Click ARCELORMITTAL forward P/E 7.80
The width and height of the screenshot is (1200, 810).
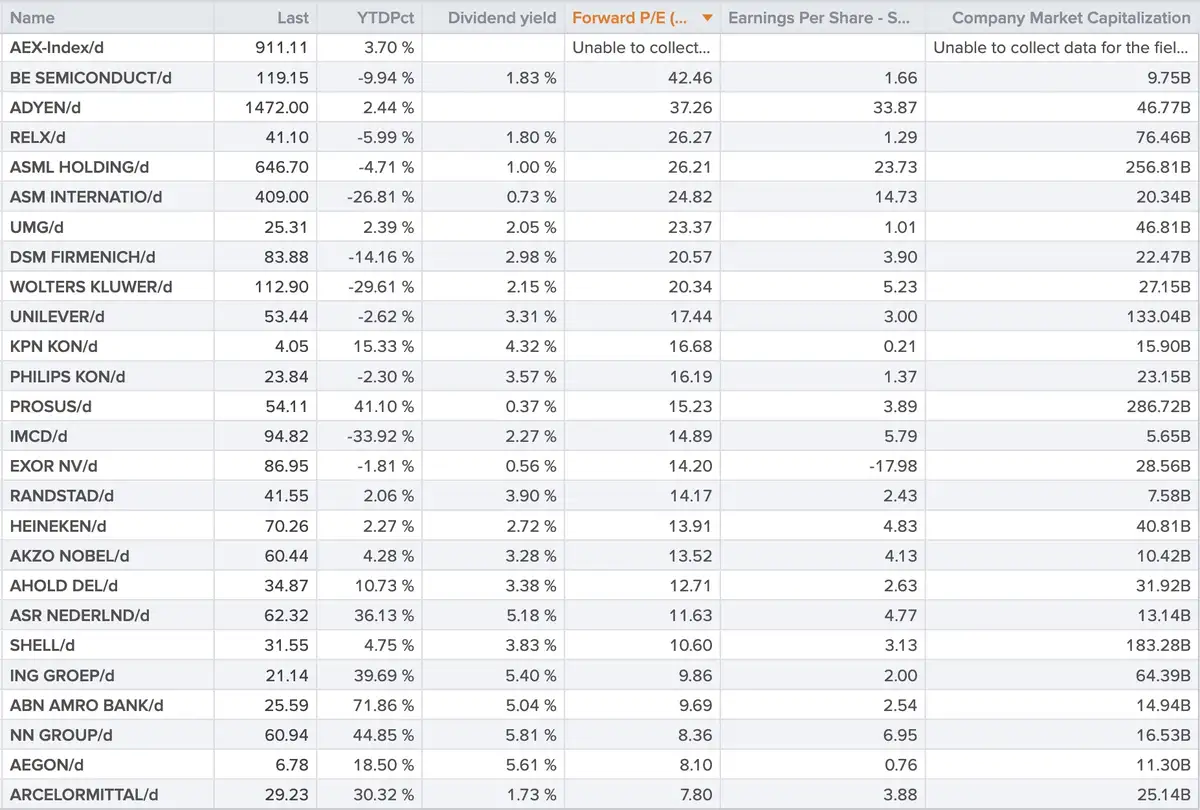(x=695, y=797)
